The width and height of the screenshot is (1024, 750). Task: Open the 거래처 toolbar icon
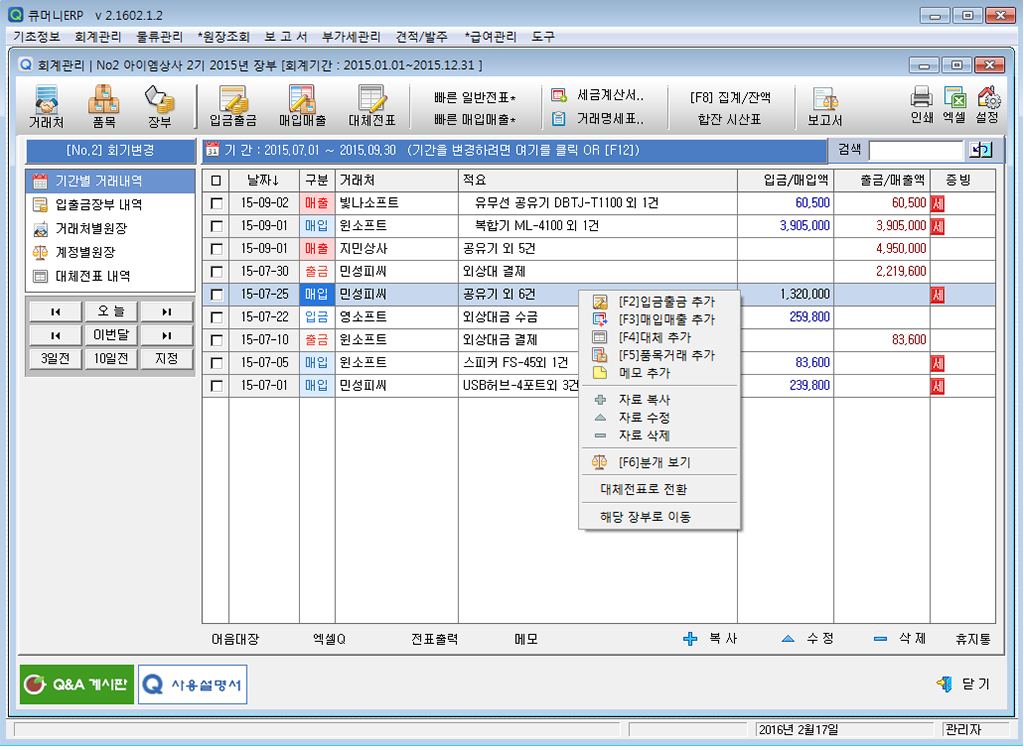[46, 106]
